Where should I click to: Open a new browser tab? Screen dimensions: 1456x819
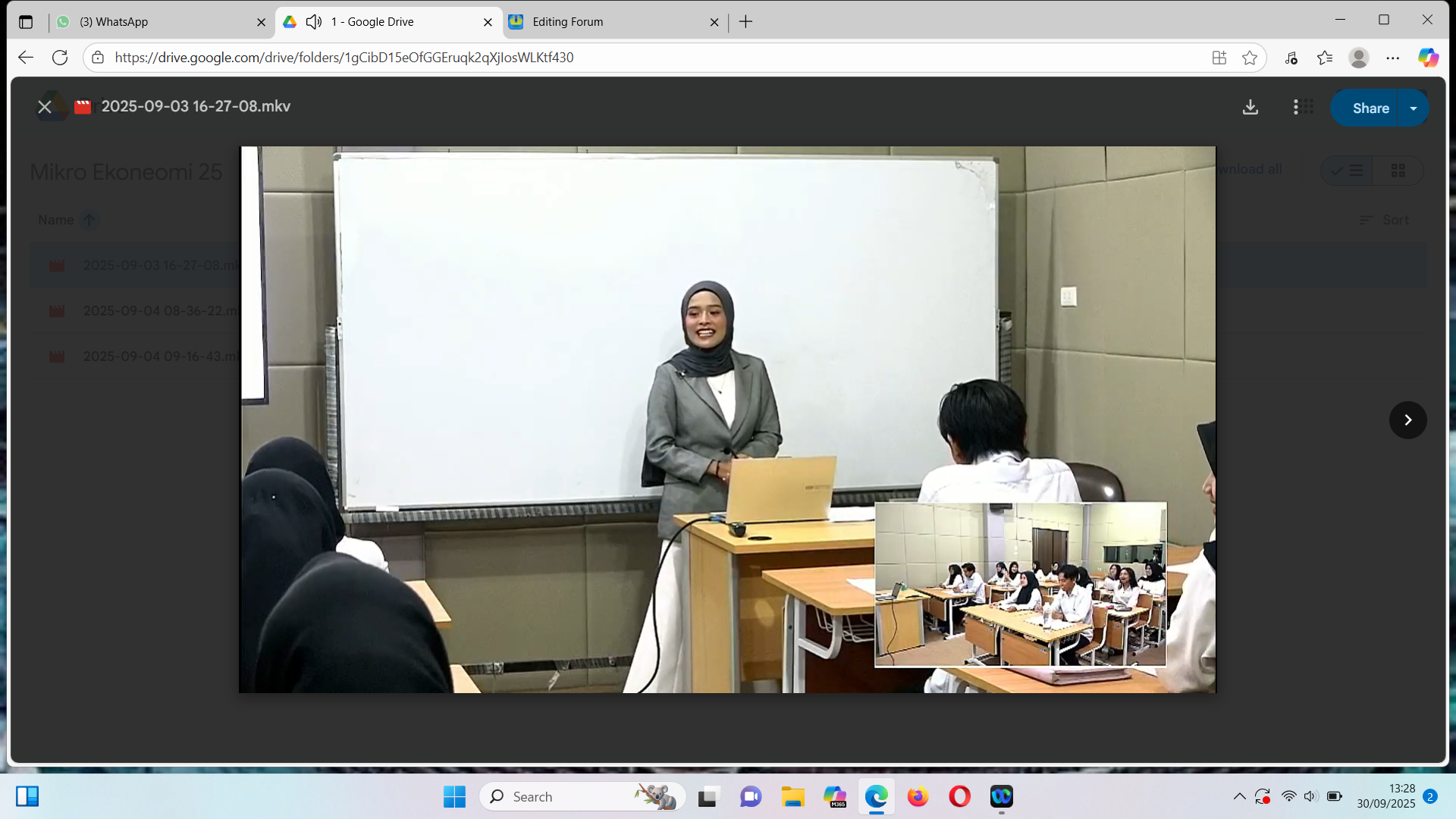tap(745, 22)
